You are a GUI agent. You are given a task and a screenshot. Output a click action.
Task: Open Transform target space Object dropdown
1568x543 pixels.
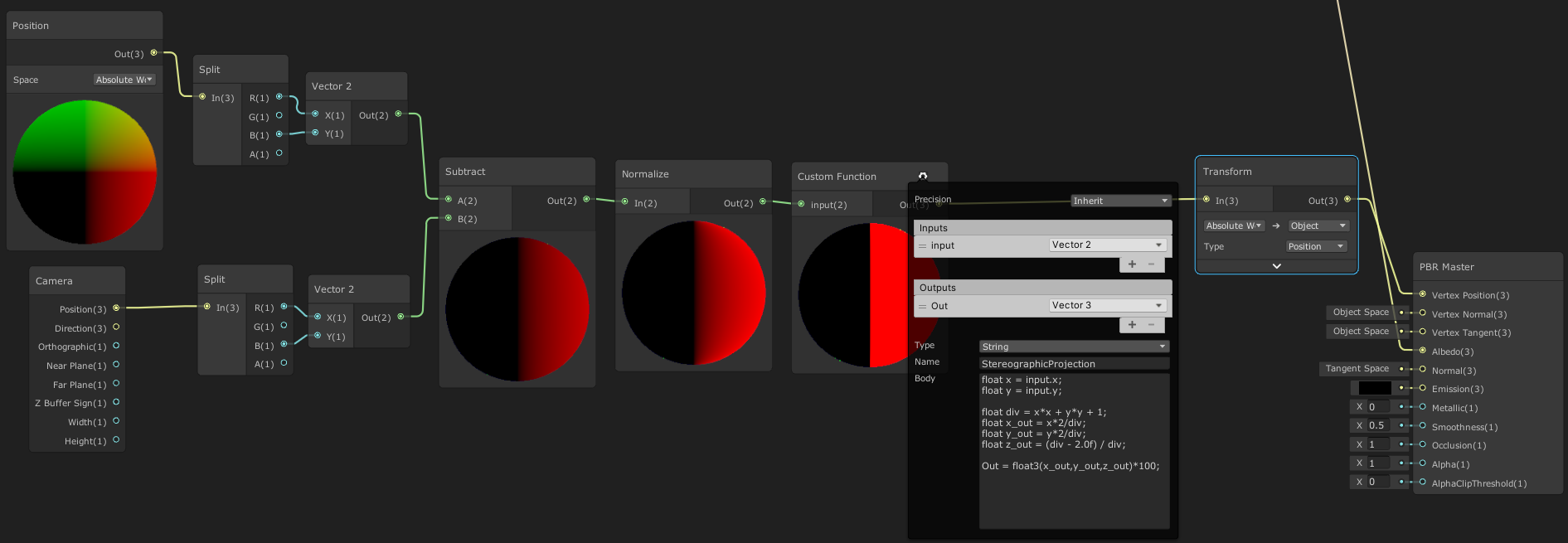(x=1318, y=225)
